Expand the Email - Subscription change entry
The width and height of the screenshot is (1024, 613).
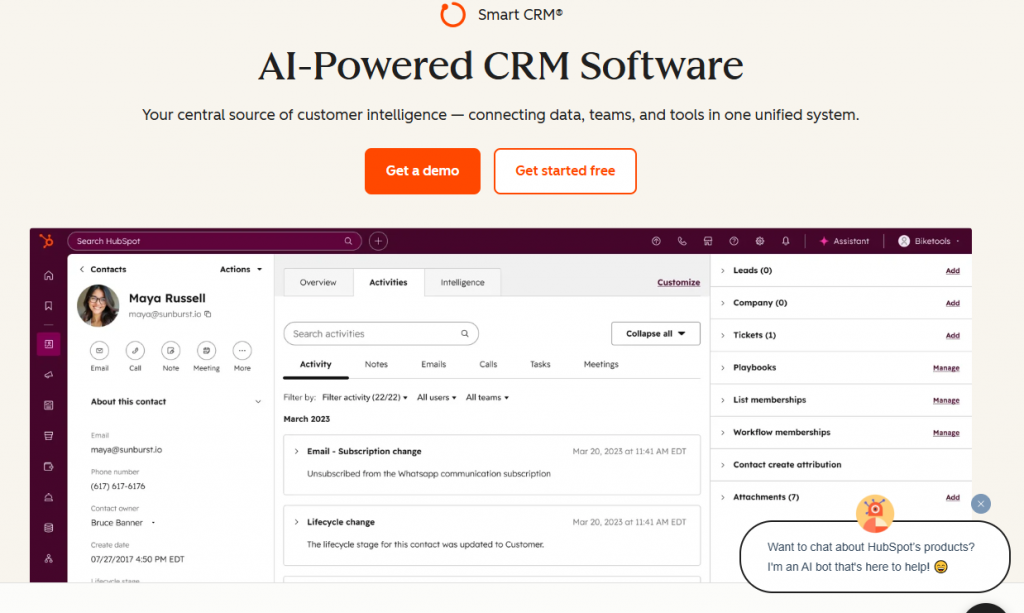[x=296, y=451]
